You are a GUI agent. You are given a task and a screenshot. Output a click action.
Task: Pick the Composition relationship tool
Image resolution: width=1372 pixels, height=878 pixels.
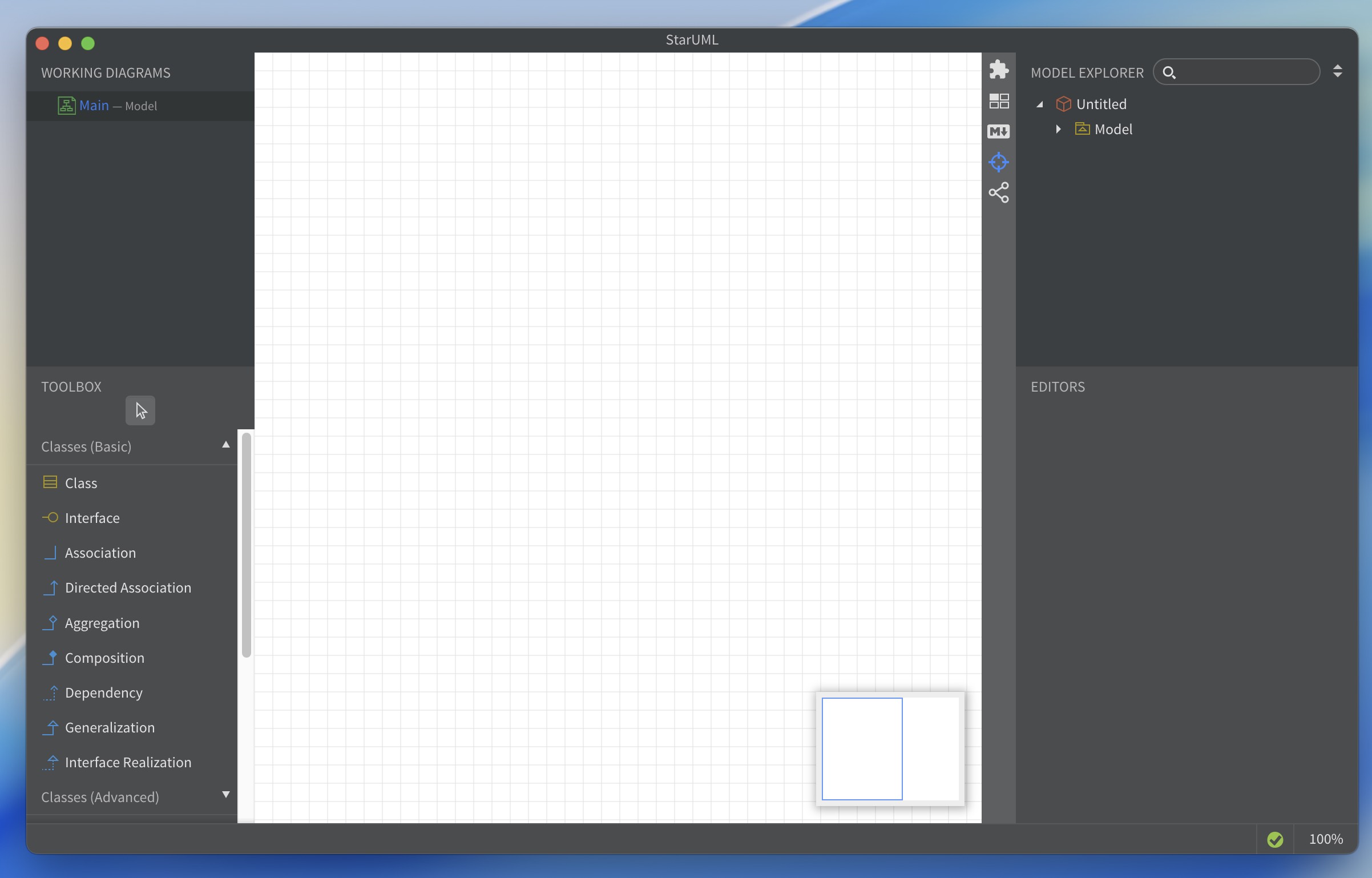click(x=104, y=658)
